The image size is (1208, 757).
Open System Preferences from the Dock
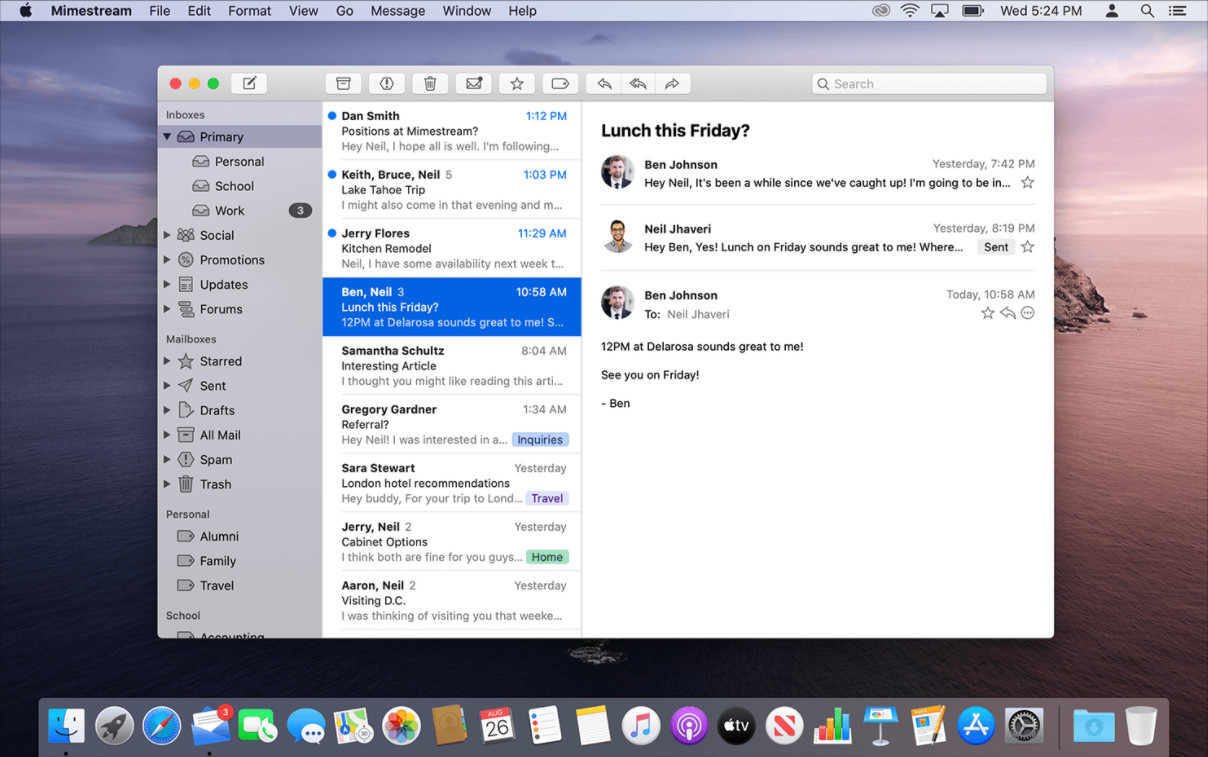[x=1024, y=726]
